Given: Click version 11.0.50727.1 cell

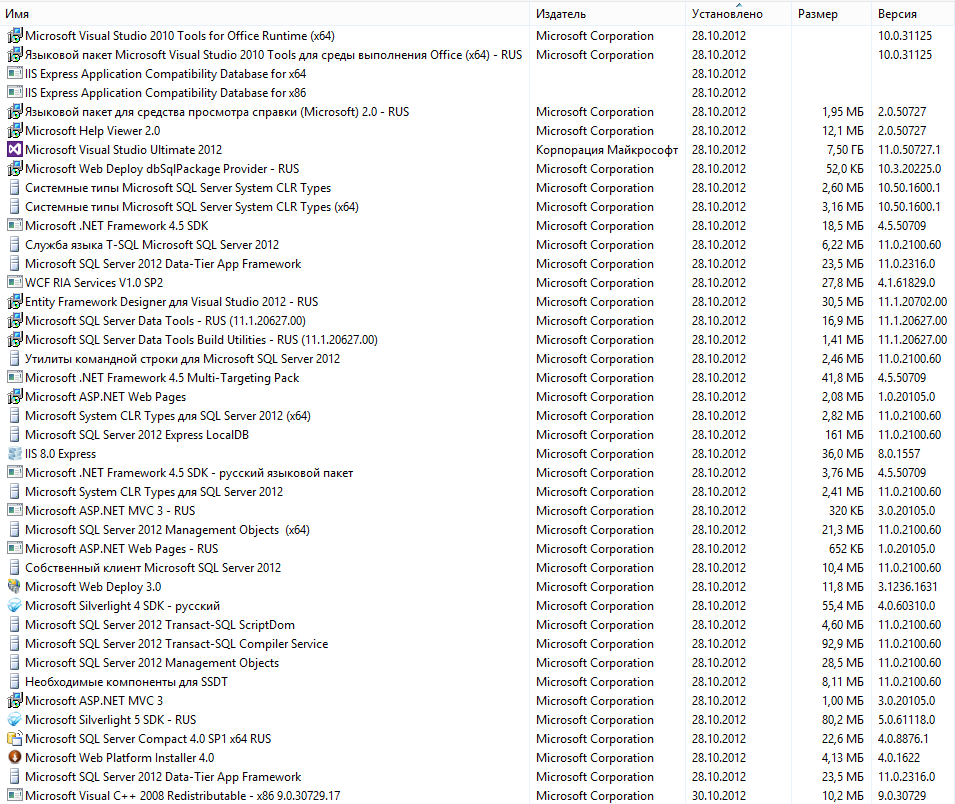Looking at the screenshot, I should click(x=909, y=150).
